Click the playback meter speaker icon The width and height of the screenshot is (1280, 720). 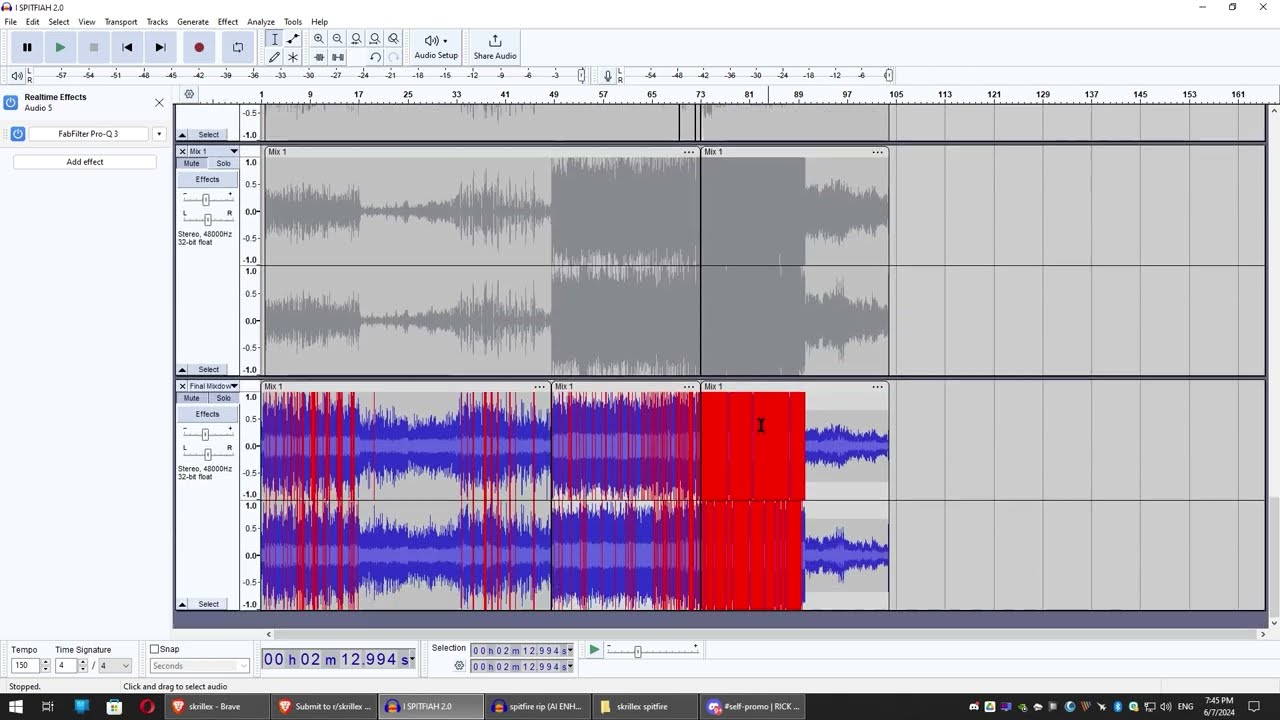[x=17, y=76]
